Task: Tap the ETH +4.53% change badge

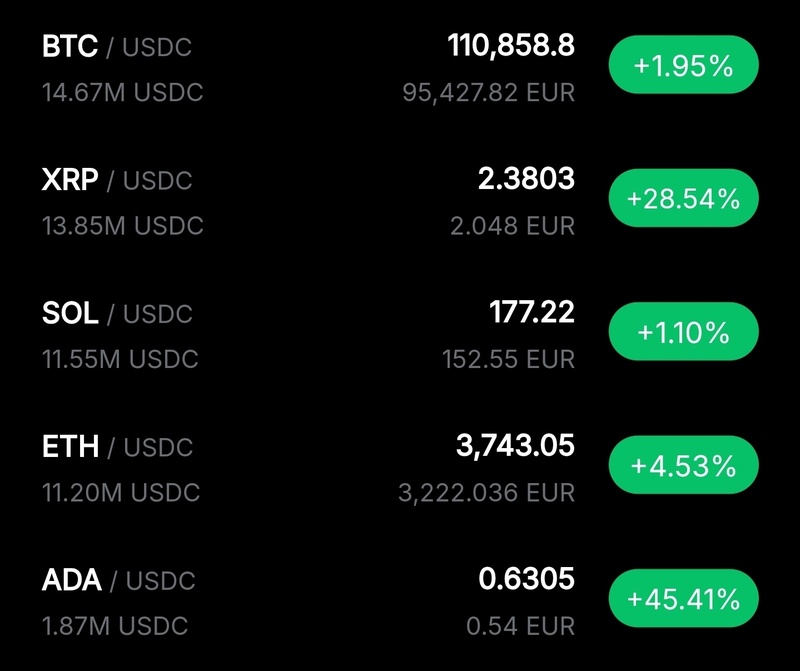Action: tap(684, 465)
